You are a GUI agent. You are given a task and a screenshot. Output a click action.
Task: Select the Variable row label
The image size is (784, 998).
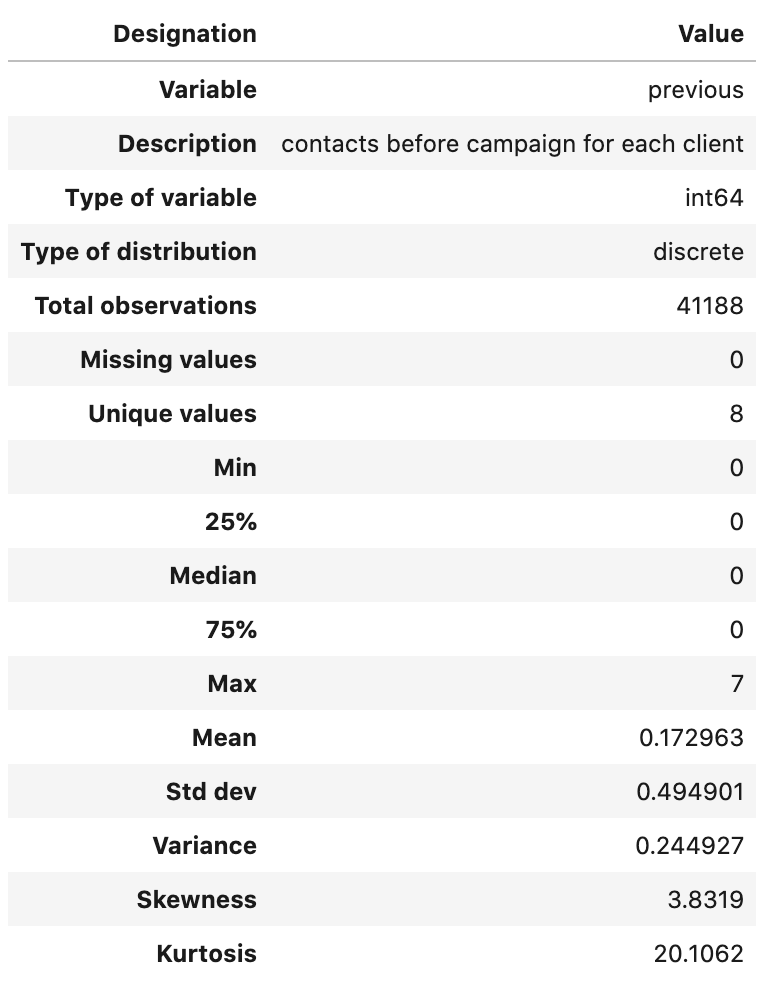click(208, 90)
